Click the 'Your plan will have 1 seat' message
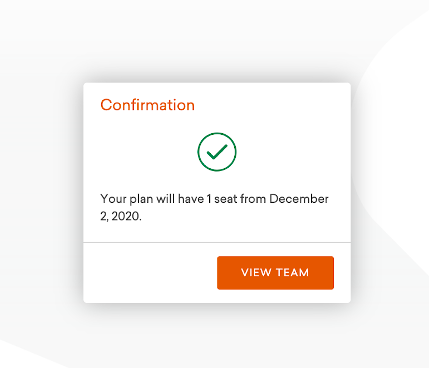 (214, 207)
